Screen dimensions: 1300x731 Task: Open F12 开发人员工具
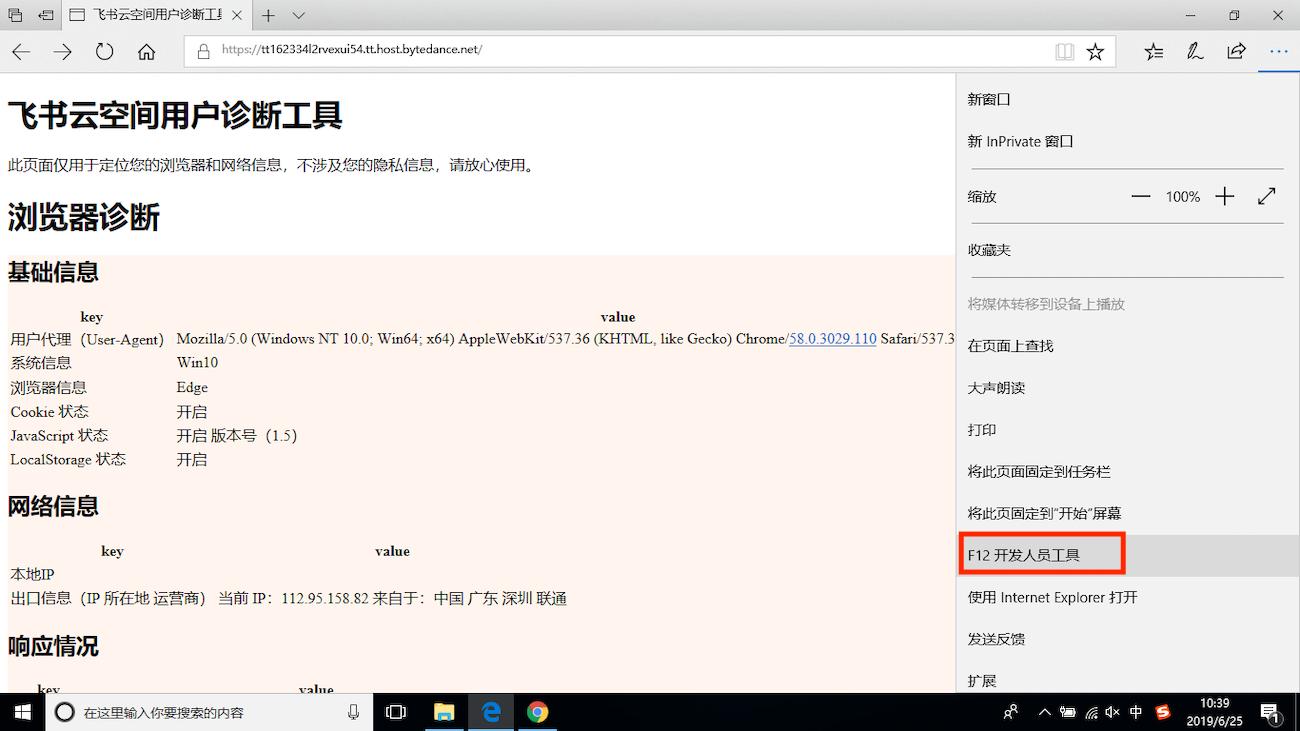[x=1128, y=555]
